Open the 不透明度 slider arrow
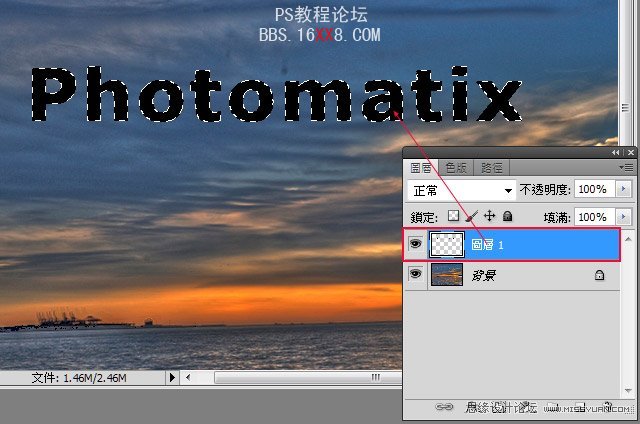The image size is (640, 424). point(623,189)
